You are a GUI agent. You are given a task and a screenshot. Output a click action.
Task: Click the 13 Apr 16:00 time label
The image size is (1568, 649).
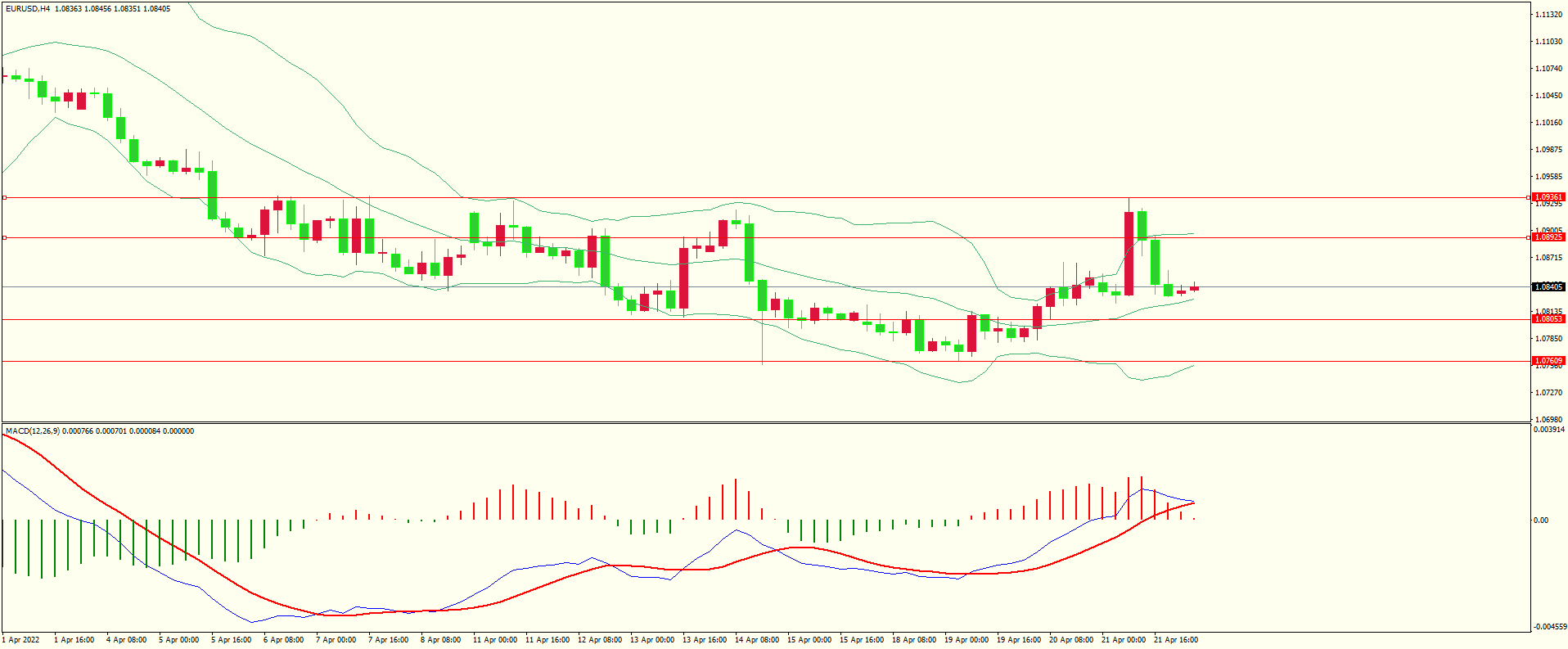(705, 640)
